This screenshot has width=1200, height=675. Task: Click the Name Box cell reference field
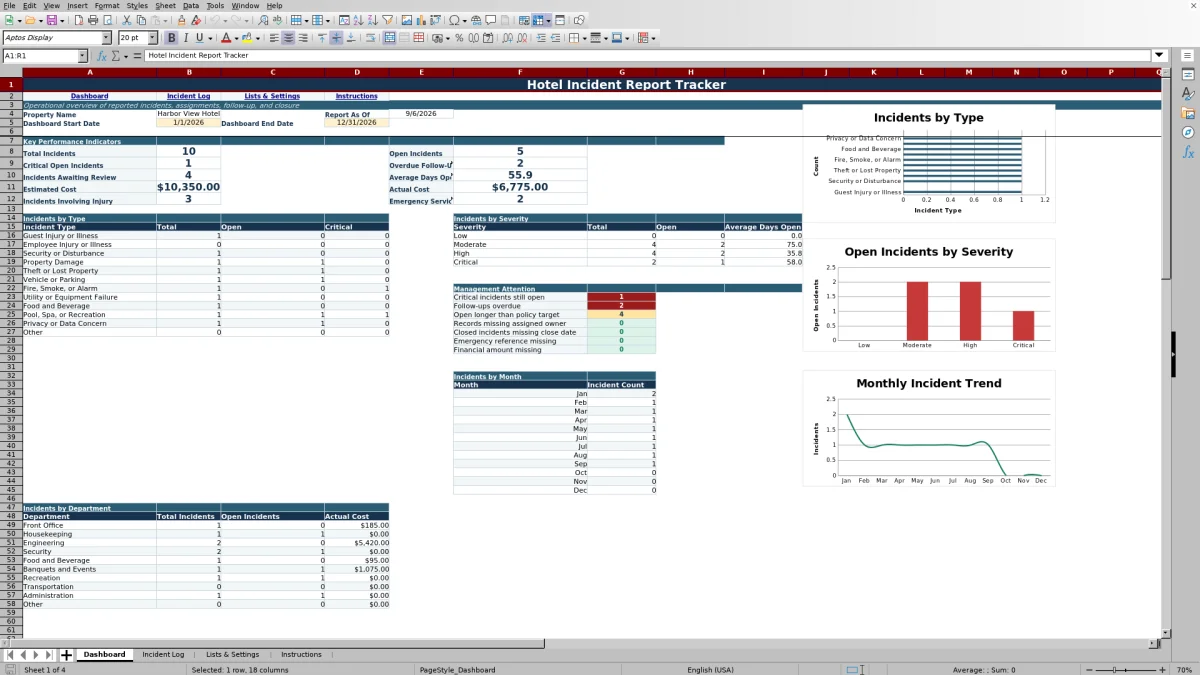click(x=39, y=56)
